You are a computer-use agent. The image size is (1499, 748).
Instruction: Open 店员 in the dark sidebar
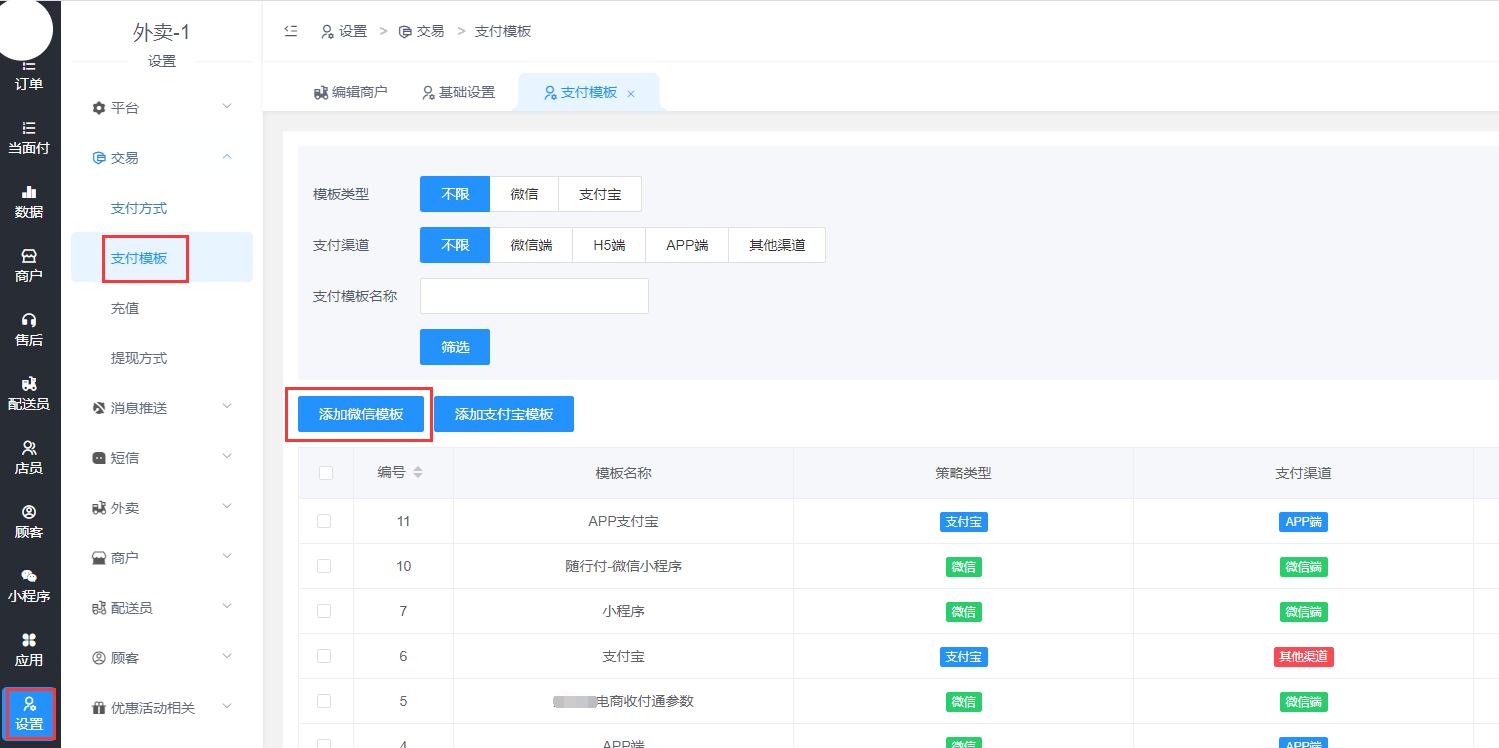29,458
